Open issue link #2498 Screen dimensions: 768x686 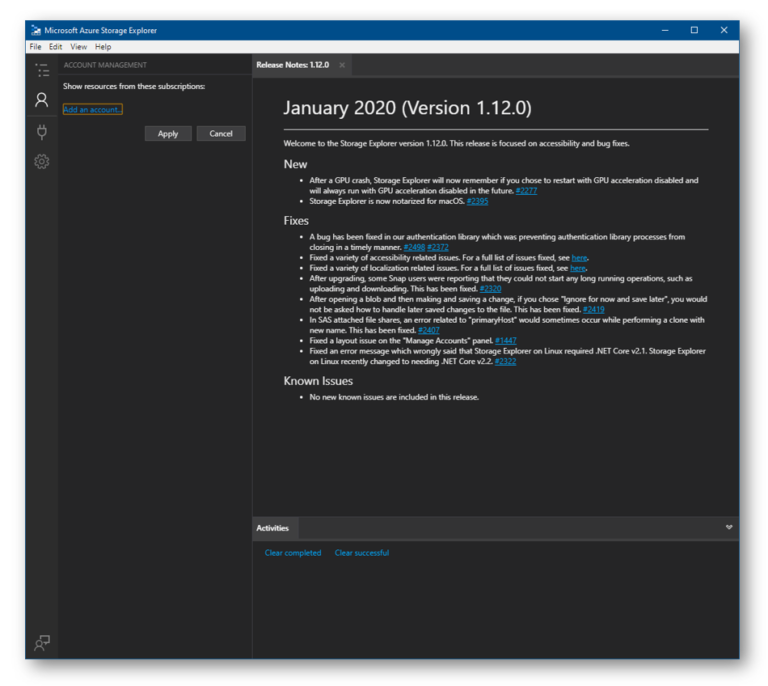(414, 247)
